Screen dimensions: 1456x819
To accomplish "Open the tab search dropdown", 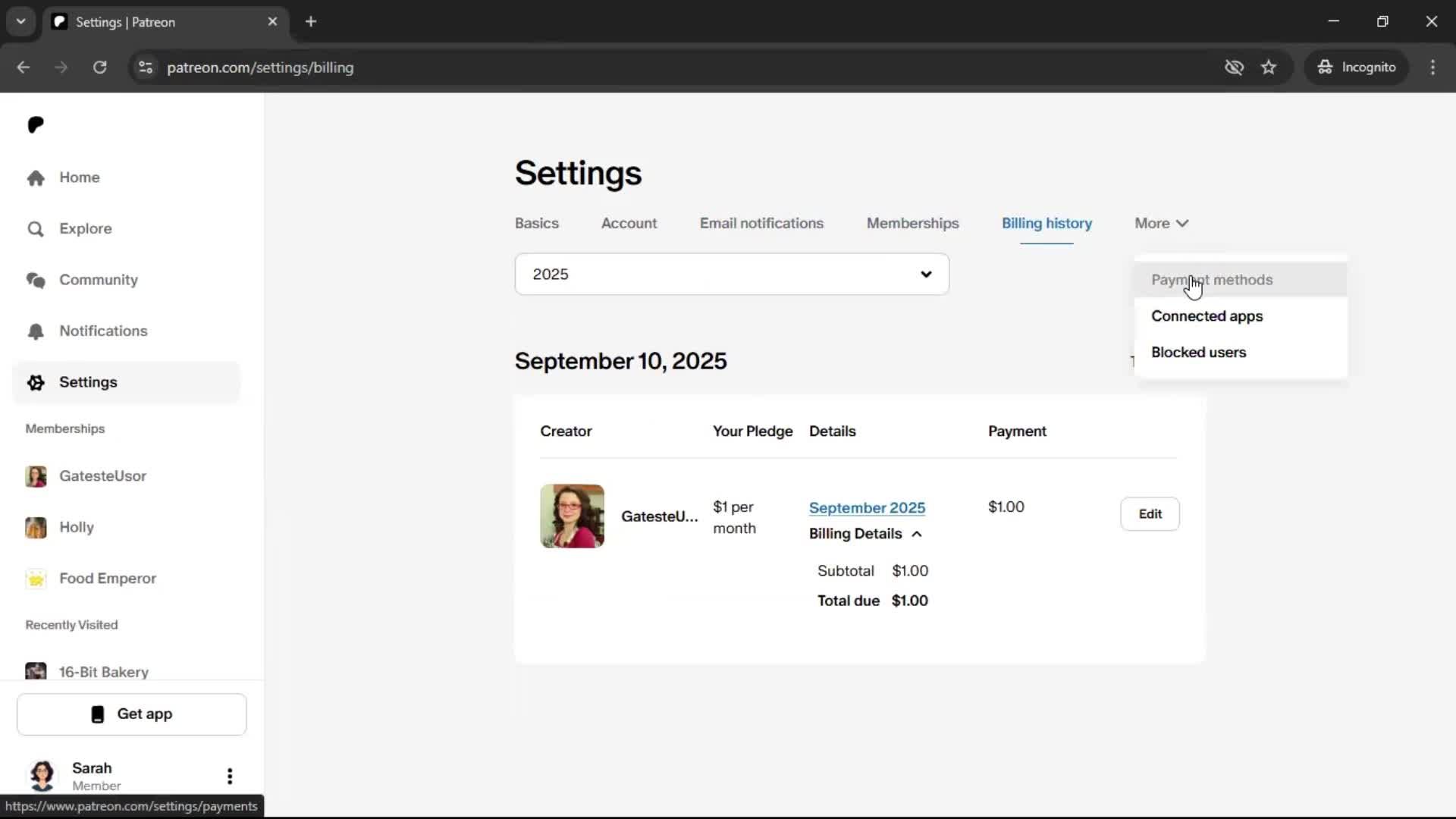I will [x=20, y=22].
